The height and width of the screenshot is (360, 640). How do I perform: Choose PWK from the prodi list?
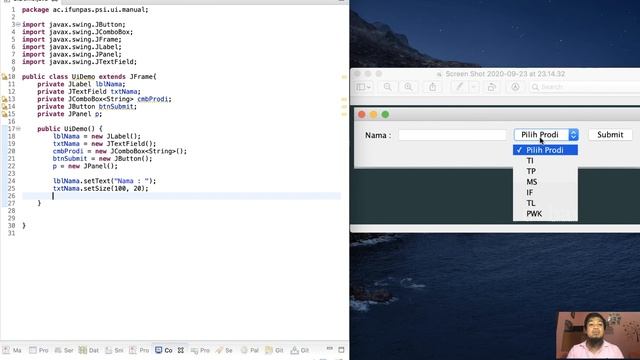point(545,214)
